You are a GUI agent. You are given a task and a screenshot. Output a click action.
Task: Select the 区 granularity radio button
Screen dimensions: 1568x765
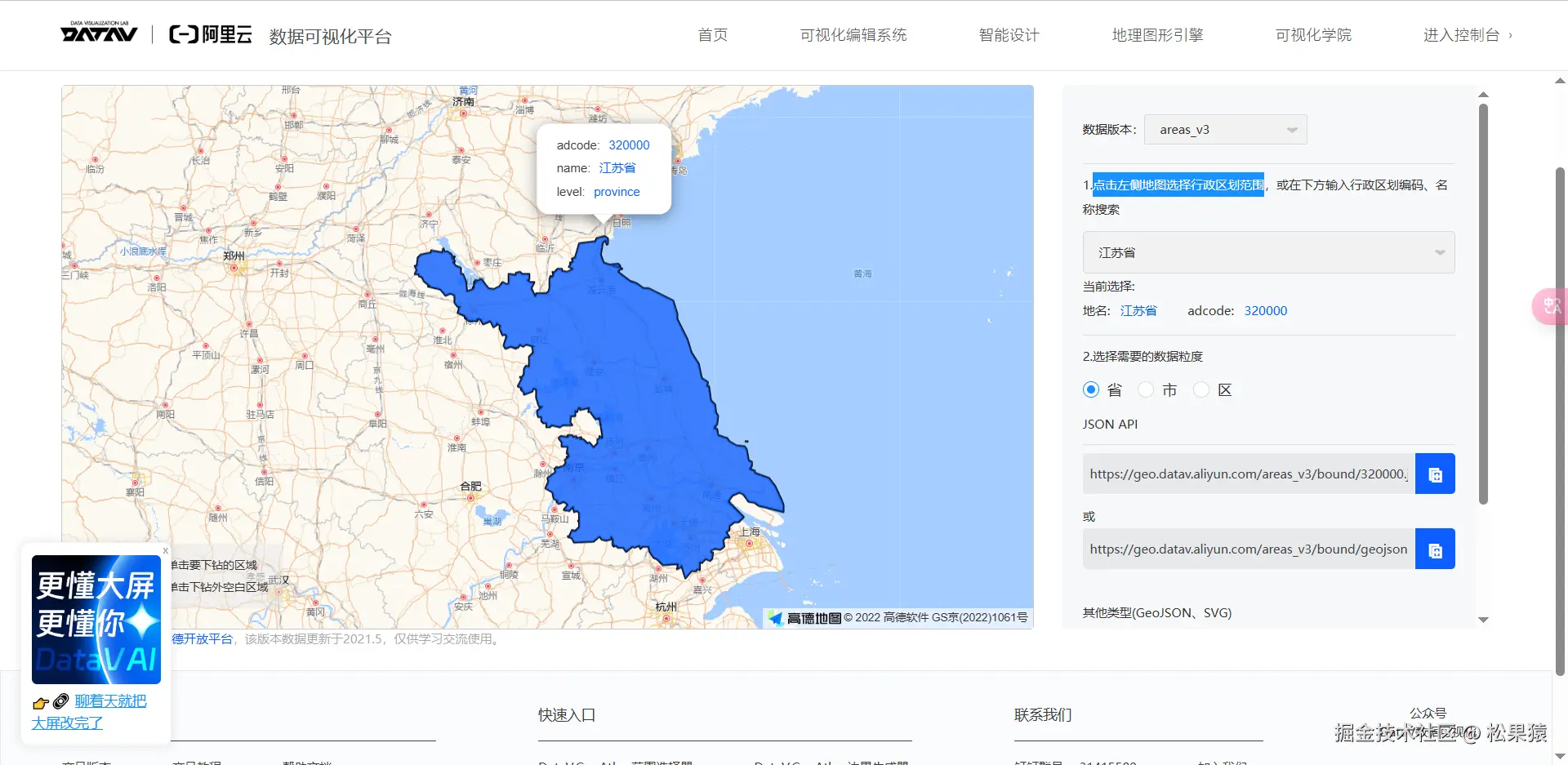[1201, 389]
